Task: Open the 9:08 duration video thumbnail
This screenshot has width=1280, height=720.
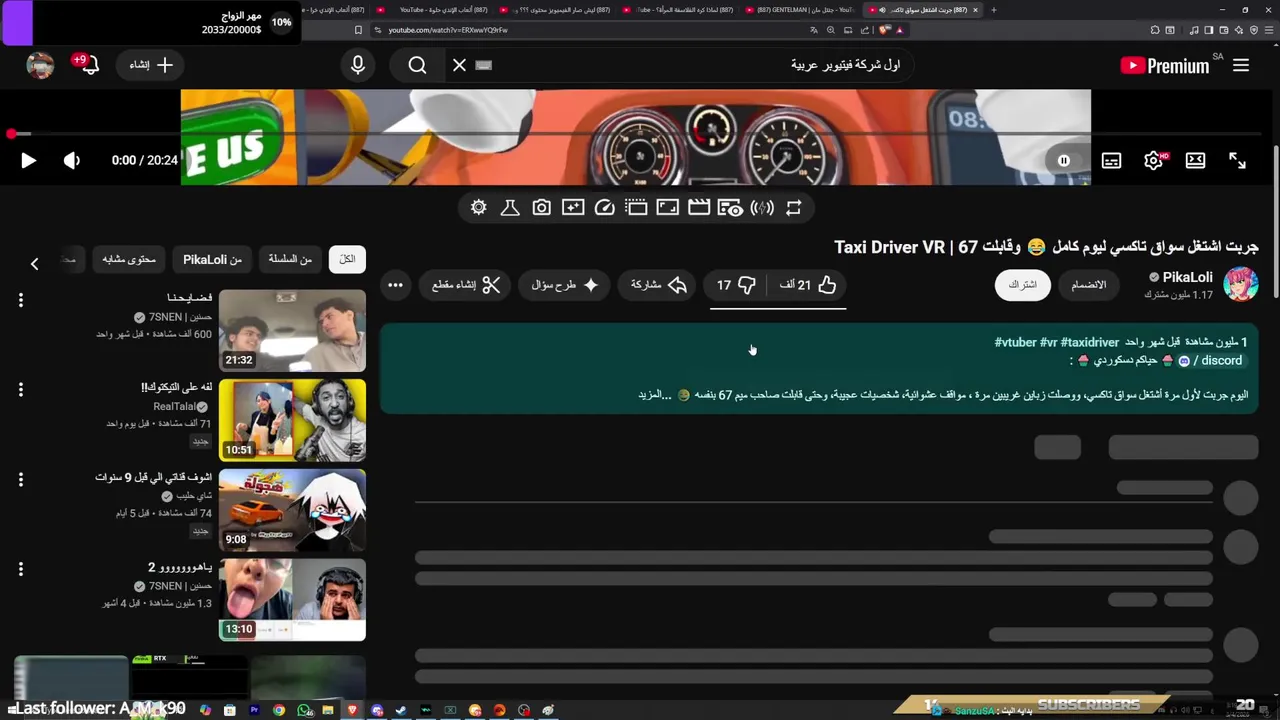Action: tap(292, 510)
